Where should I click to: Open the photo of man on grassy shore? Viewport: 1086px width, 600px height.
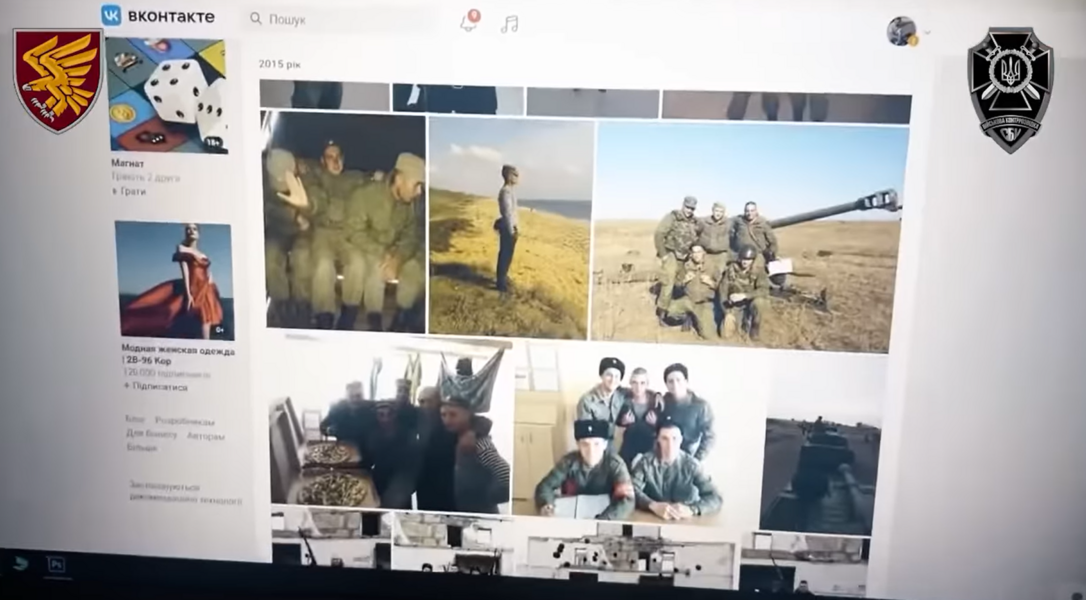click(x=510, y=228)
